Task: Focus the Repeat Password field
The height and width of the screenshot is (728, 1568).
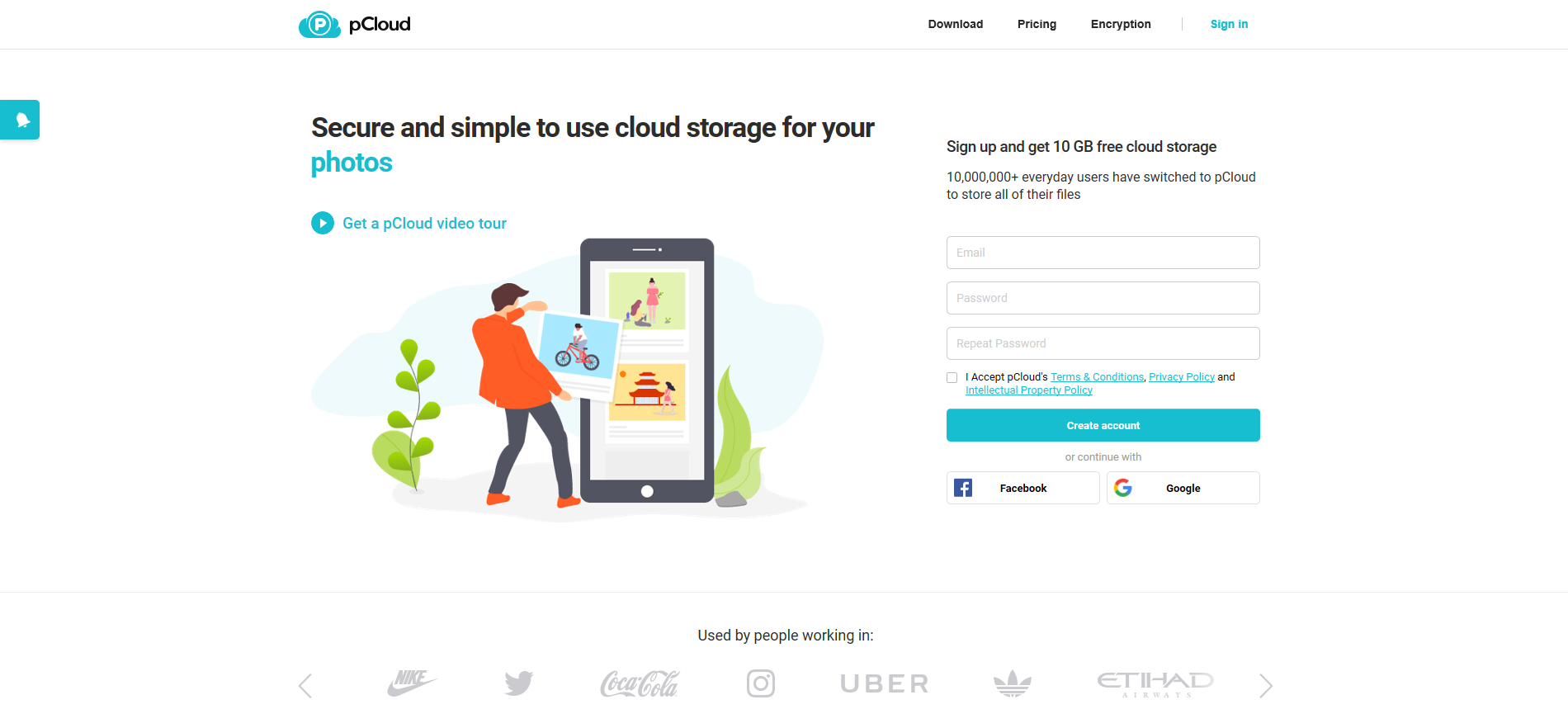Action: (1103, 343)
